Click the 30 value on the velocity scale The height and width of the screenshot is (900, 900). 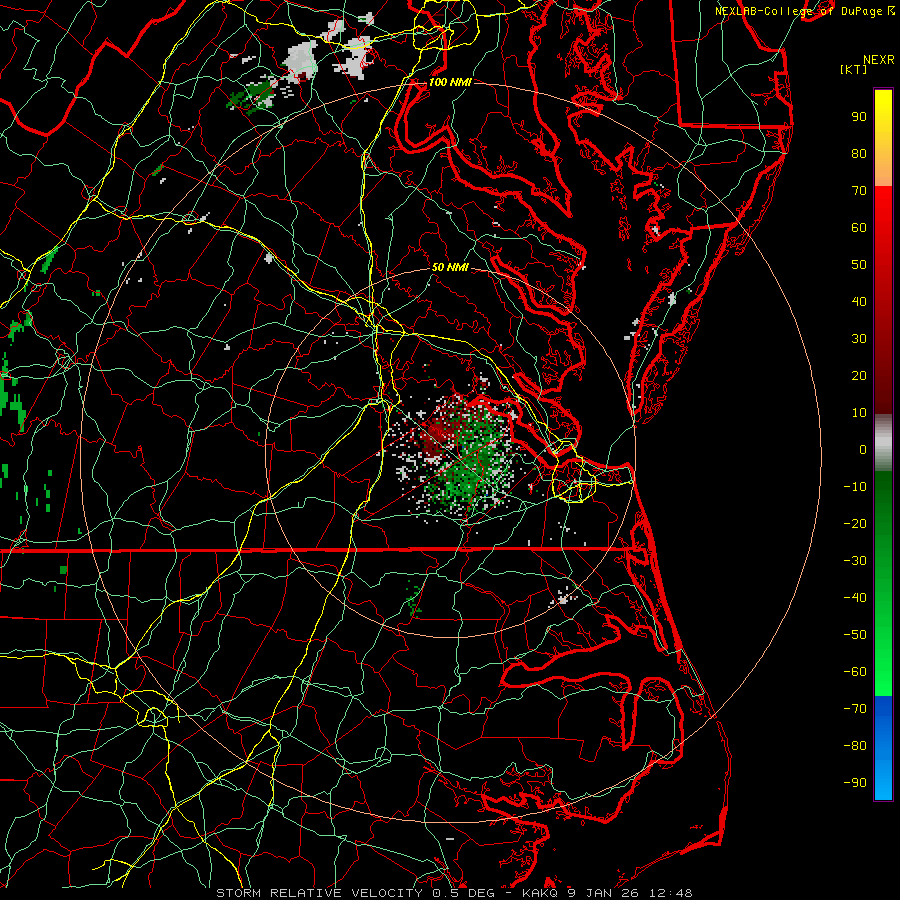pyautogui.click(x=859, y=339)
